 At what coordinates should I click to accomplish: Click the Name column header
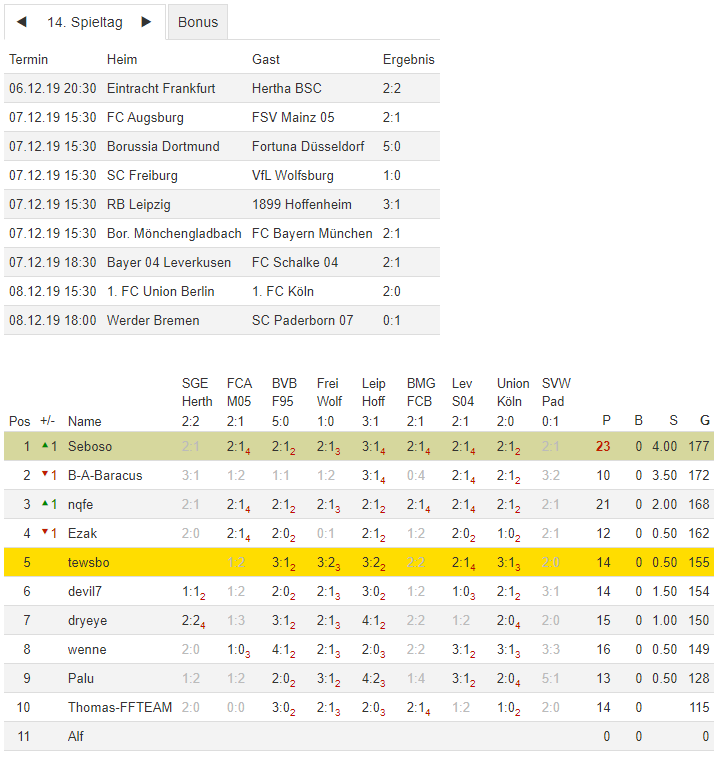85,421
